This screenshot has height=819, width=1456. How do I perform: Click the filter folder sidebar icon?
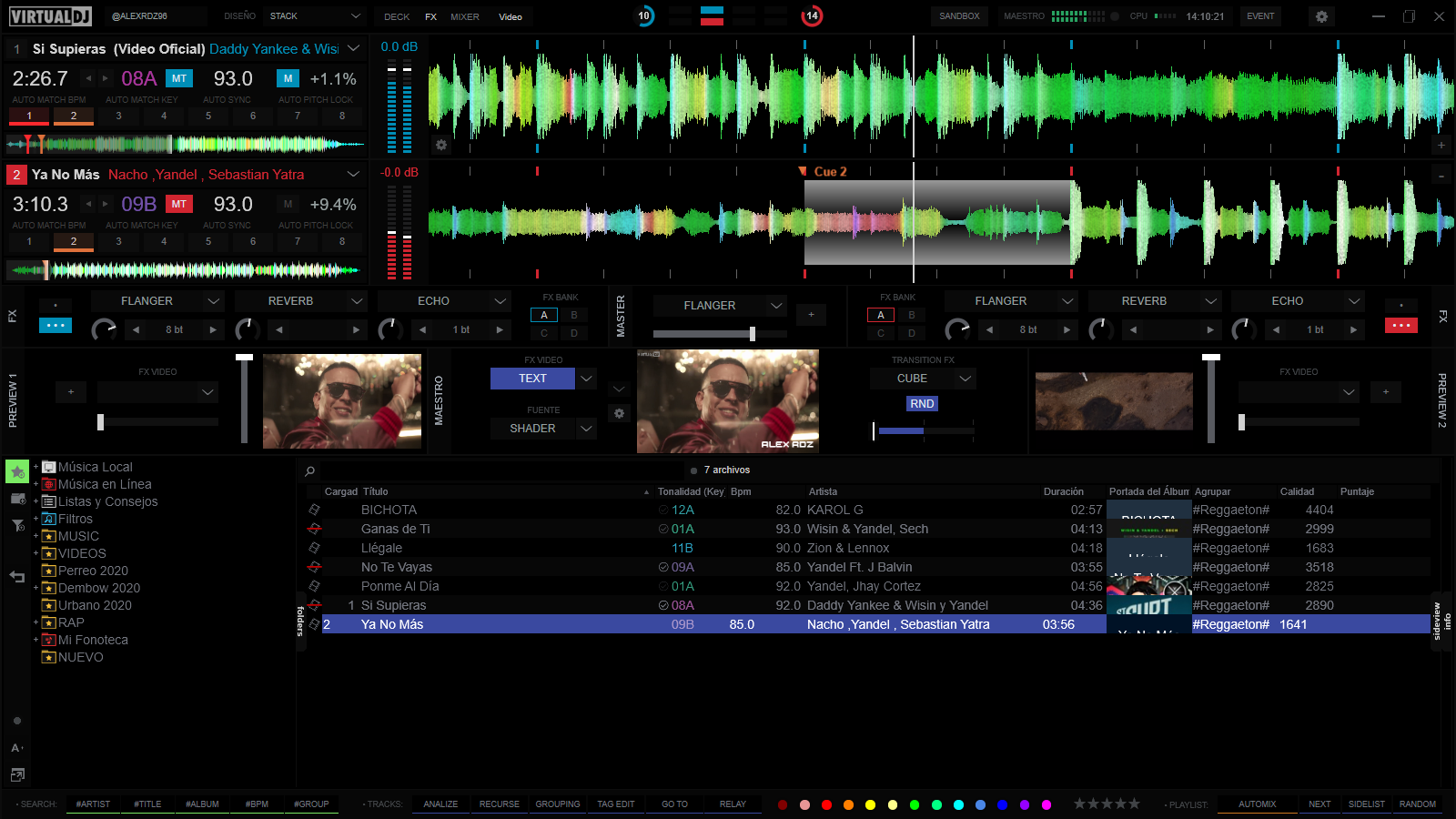17,525
